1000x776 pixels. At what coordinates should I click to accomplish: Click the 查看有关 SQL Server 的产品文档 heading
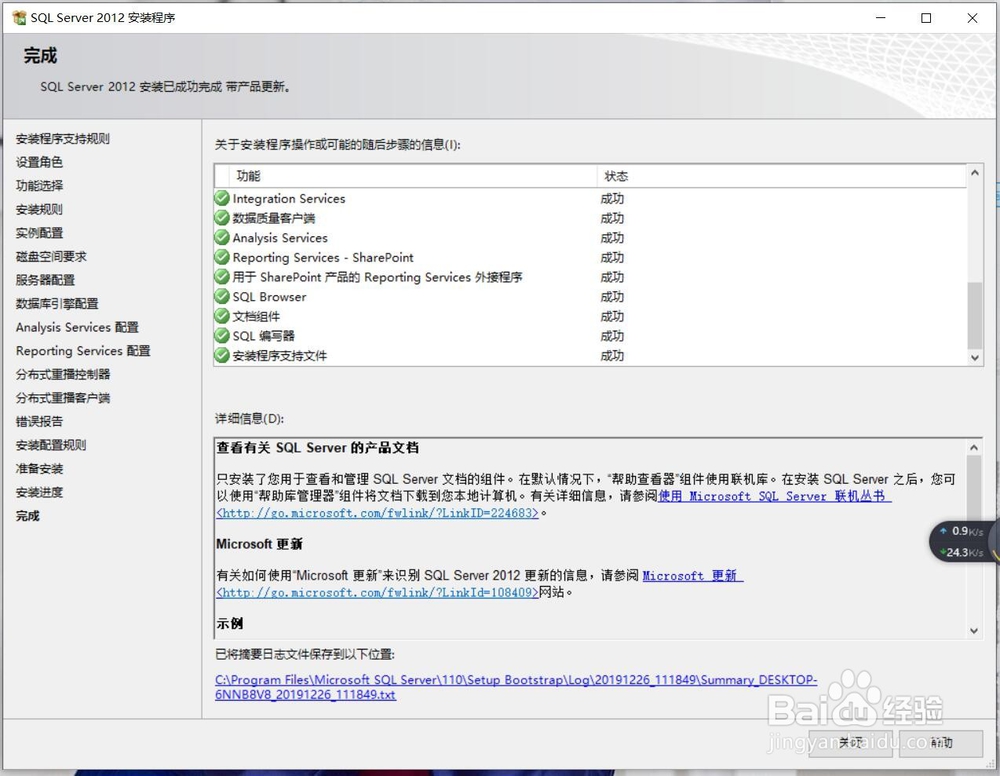[x=318, y=448]
